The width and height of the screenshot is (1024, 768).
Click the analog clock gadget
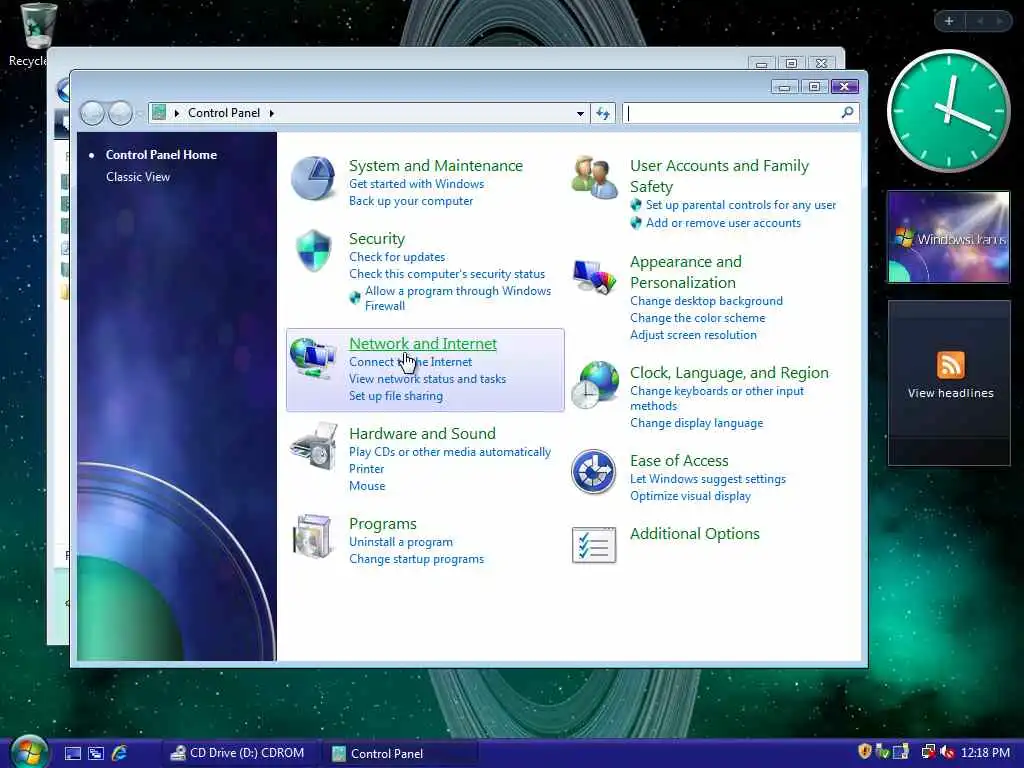point(948,111)
